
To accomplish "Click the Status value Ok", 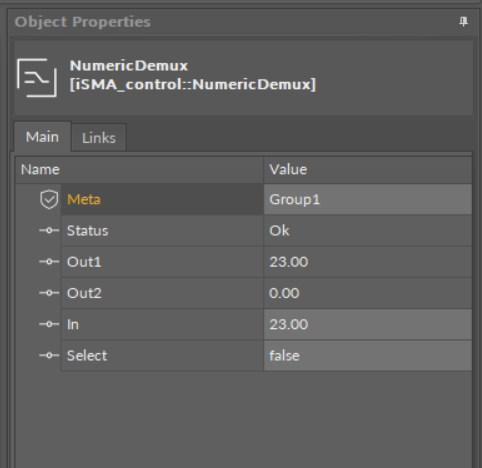I will click(x=279, y=231).
